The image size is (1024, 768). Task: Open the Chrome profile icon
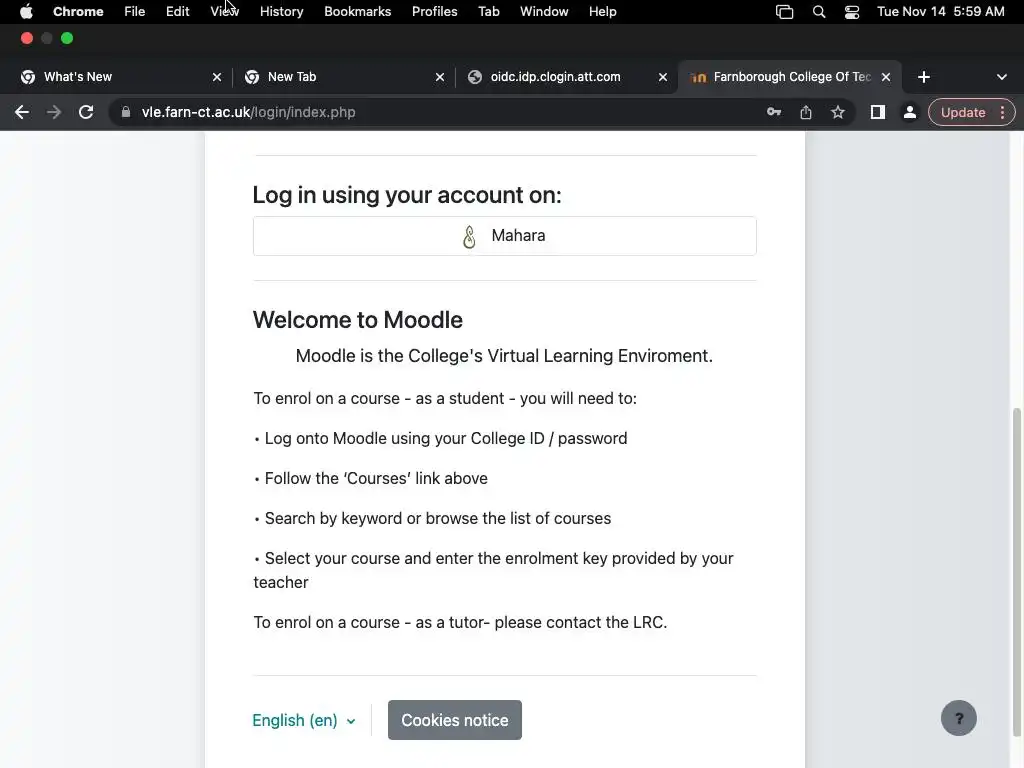point(910,112)
